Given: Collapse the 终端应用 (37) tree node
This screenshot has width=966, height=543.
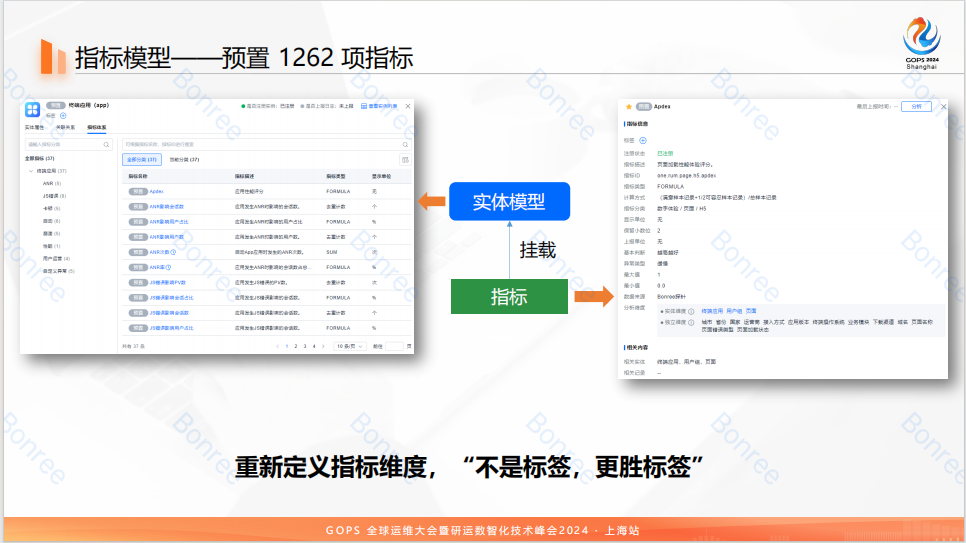Looking at the screenshot, I should (31, 171).
